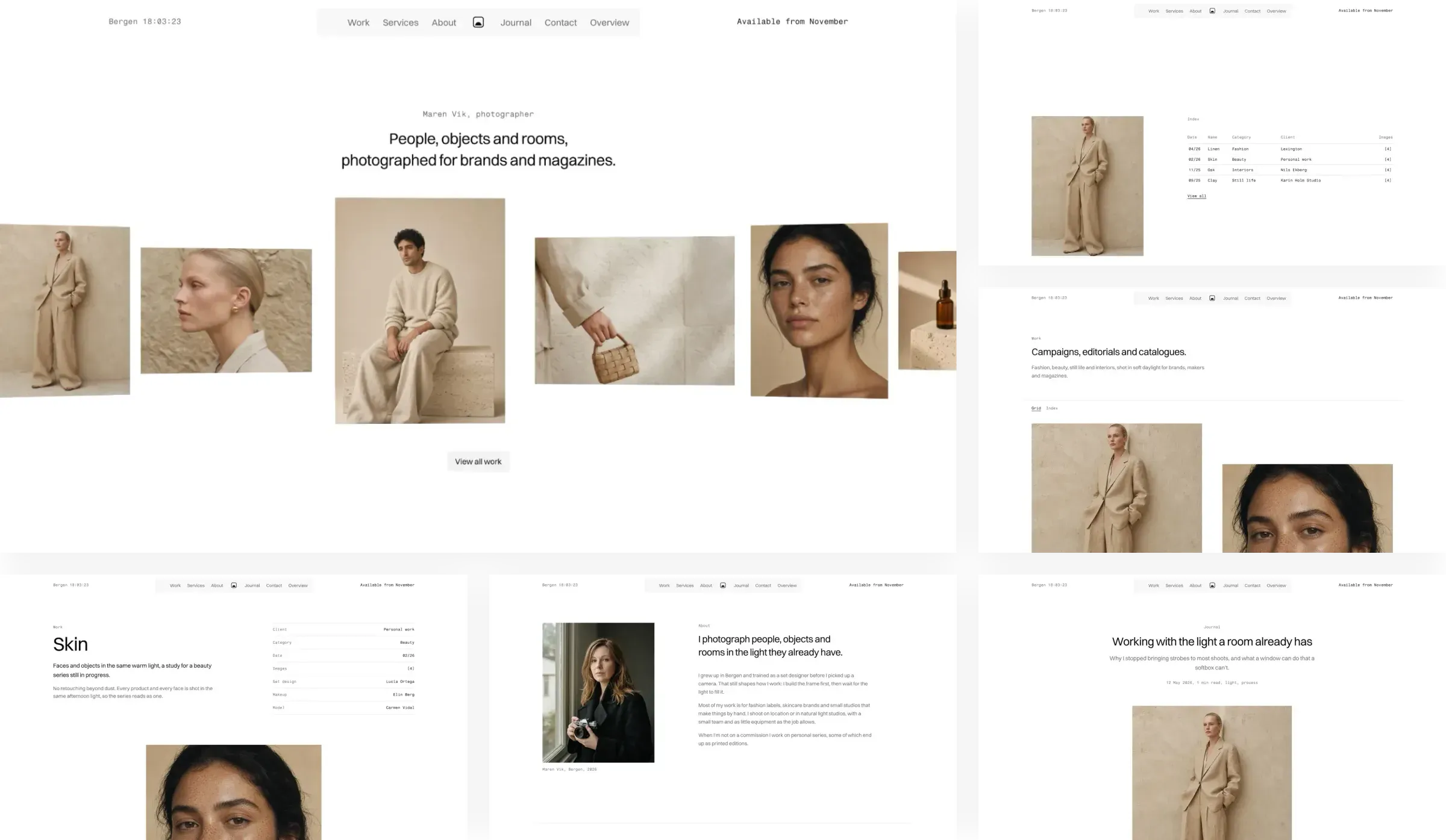The image size is (1446, 840).
Task: Go to About in the main navigation
Action: pyautogui.click(x=443, y=22)
